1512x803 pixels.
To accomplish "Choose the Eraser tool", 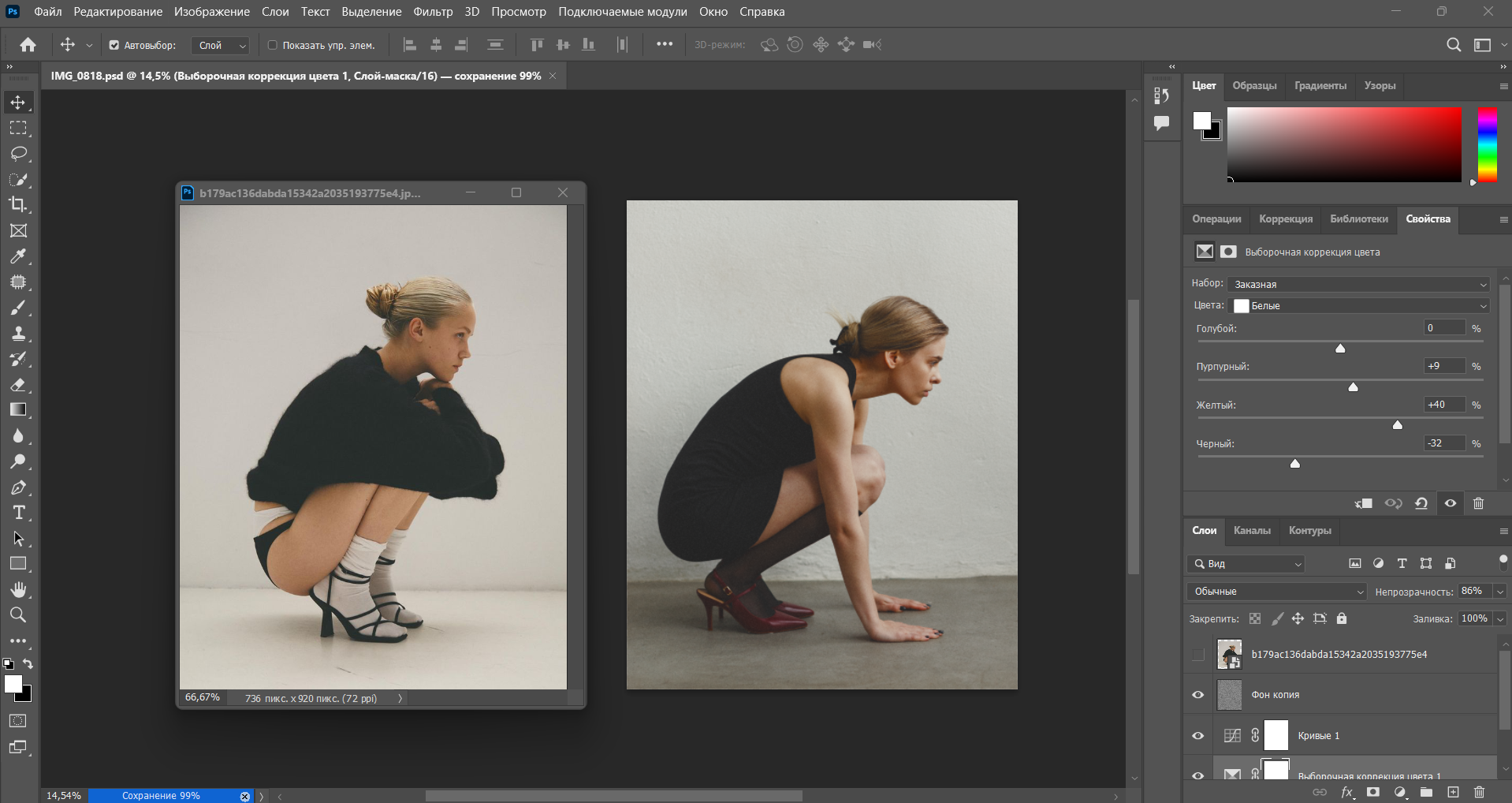I will point(19,385).
